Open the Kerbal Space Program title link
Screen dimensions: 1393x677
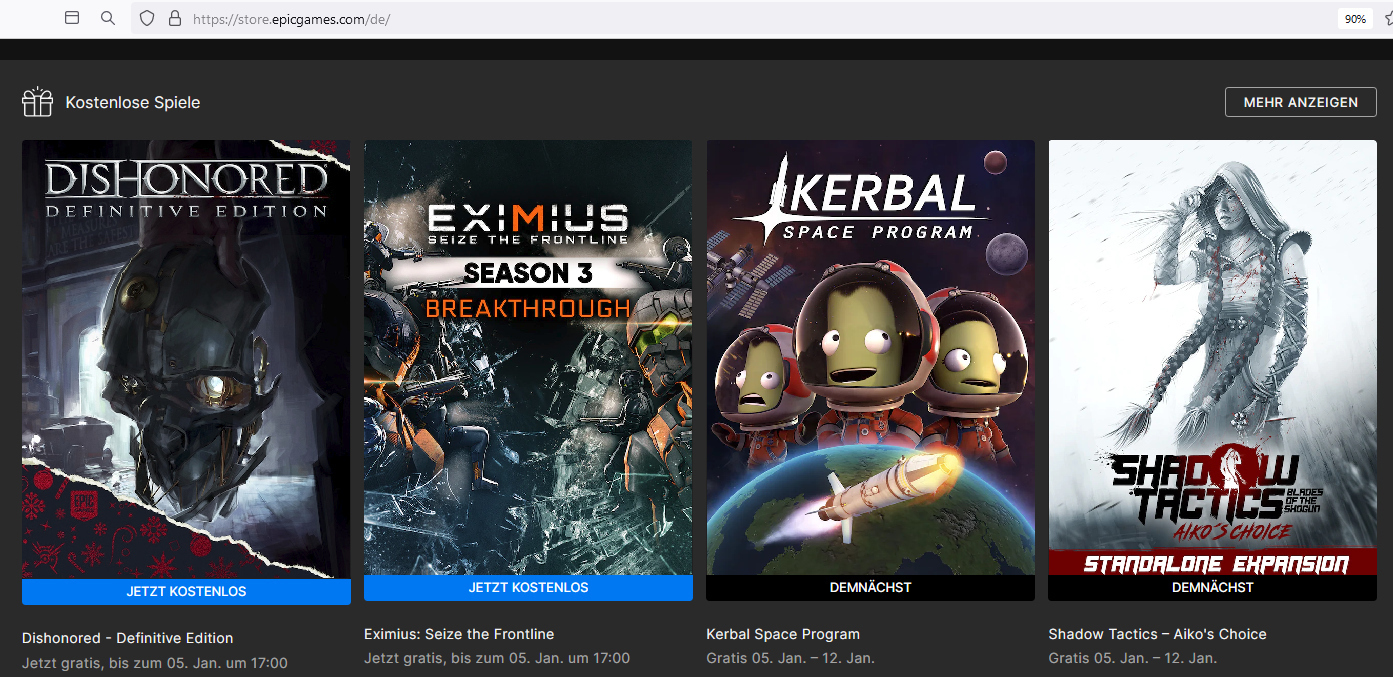coord(783,634)
